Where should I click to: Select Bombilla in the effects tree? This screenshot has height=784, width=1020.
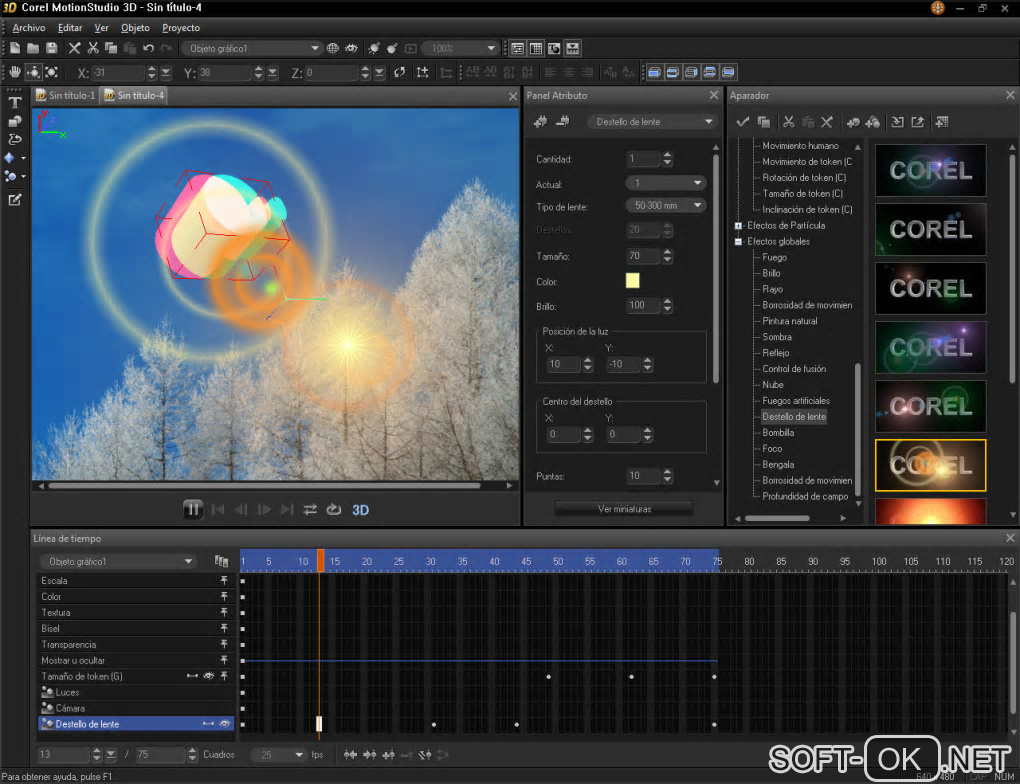pos(778,433)
